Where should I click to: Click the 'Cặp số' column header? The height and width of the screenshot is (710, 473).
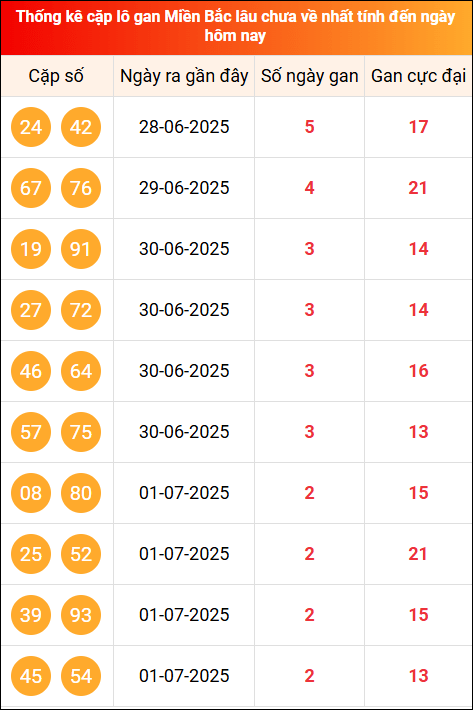coord(57,76)
